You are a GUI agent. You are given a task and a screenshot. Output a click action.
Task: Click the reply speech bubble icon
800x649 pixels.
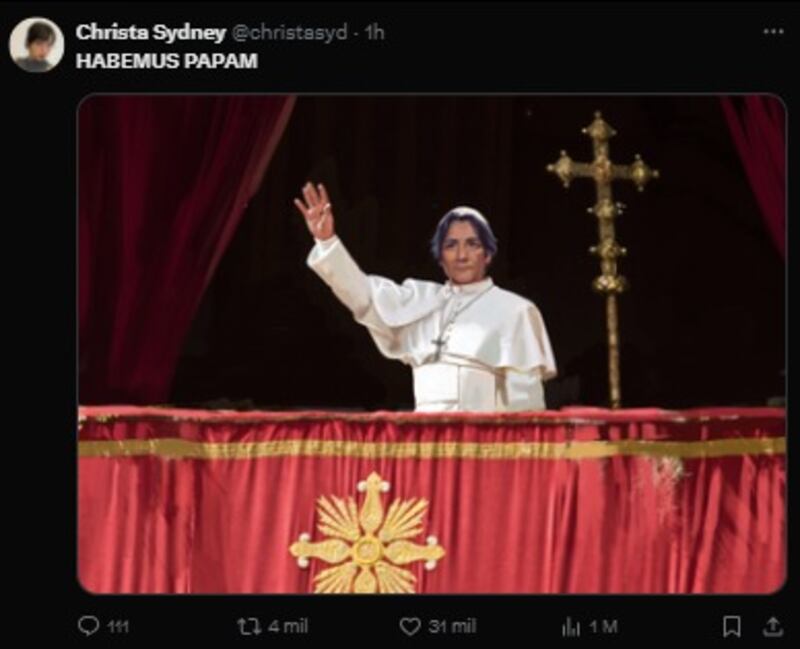pyautogui.click(x=89, y=626)
